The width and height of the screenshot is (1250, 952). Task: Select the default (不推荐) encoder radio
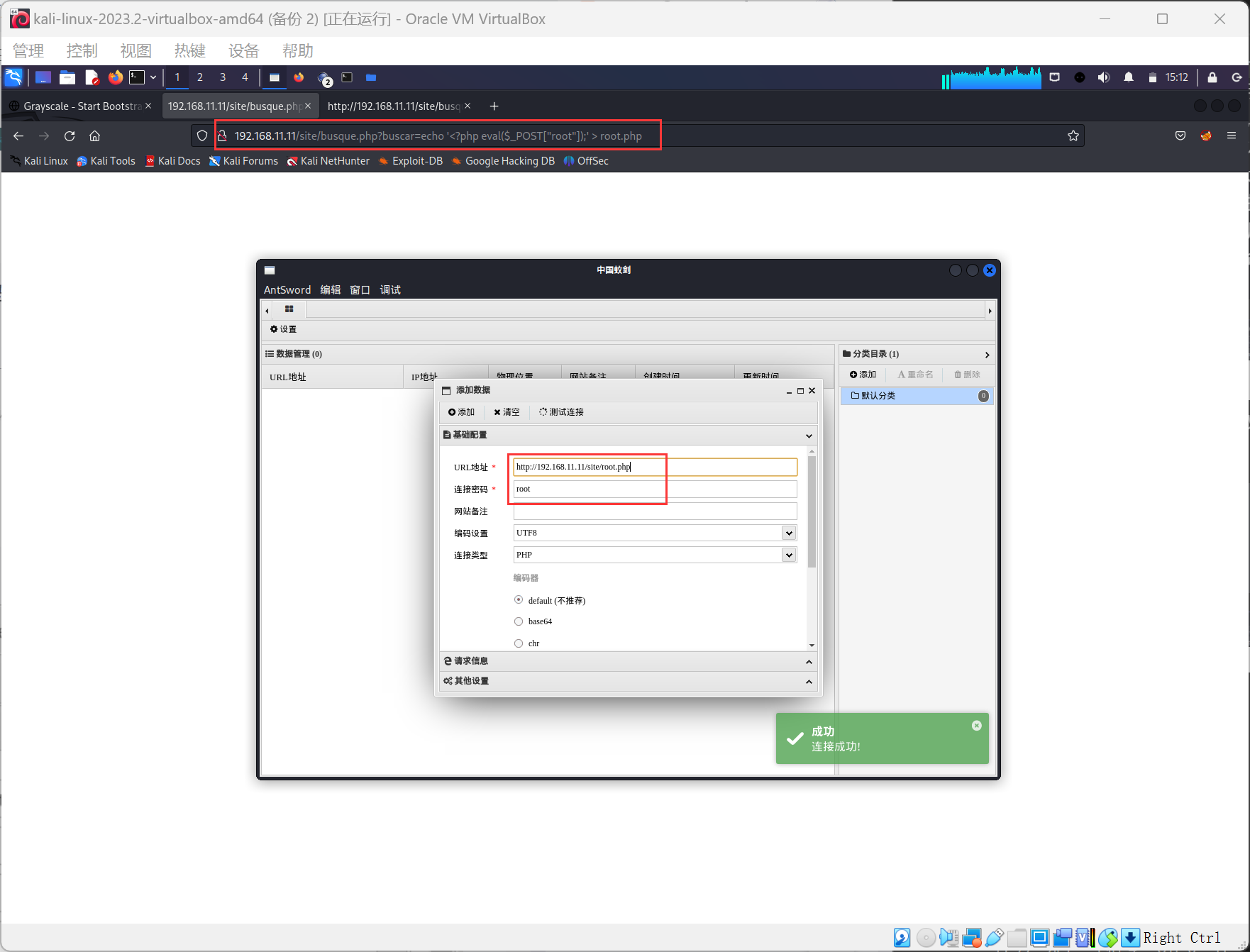[x=519, y=600]
